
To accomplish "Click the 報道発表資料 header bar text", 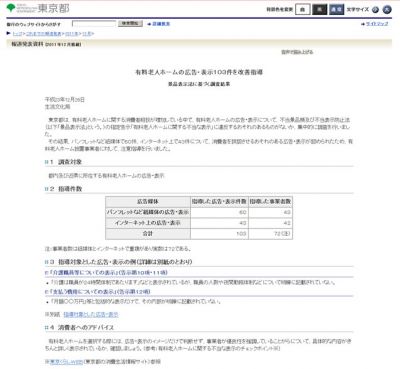I will pos(27,44).
